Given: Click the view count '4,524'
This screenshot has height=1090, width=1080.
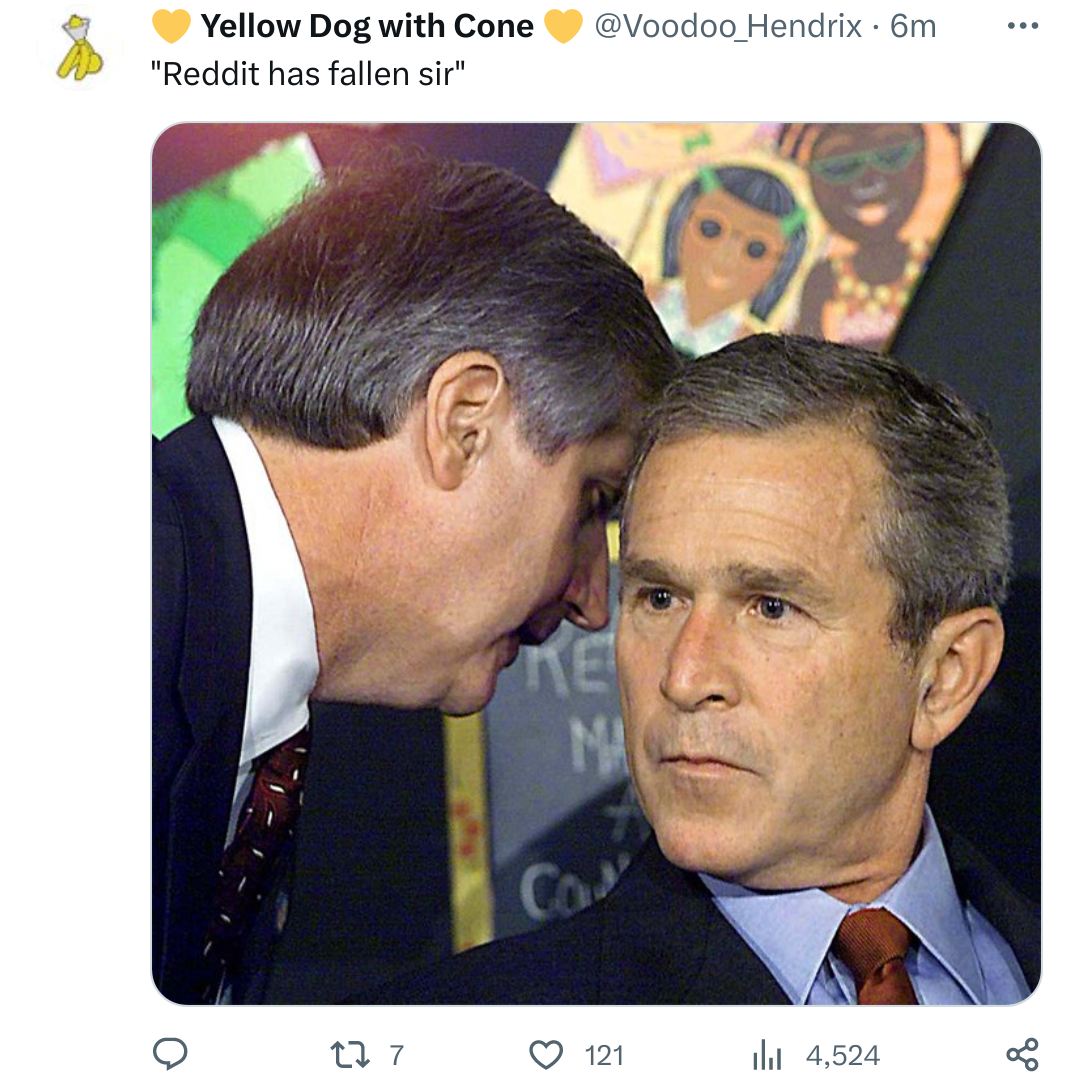Looking at the screenshot, I should (842, 1055).
